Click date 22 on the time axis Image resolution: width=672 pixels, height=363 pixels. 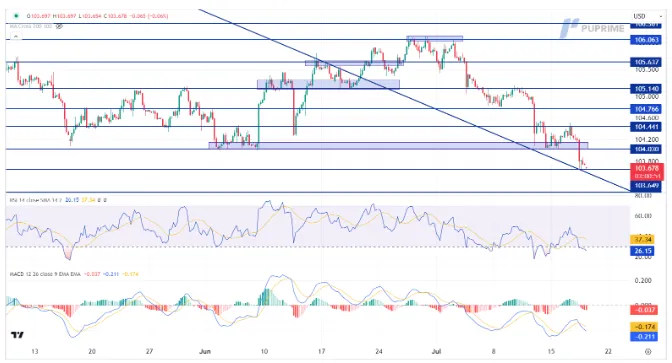pos(608,351)
